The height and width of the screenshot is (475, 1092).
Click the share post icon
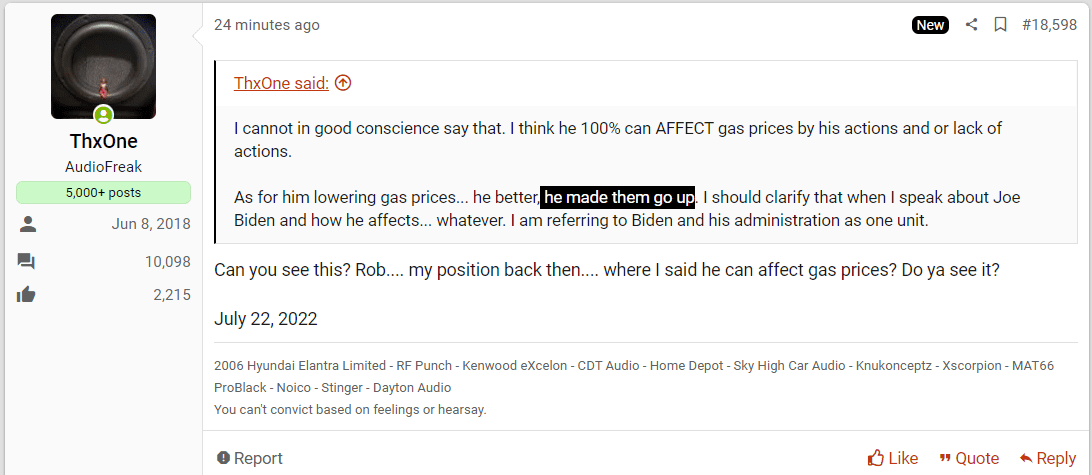click(x=972, y=25)
